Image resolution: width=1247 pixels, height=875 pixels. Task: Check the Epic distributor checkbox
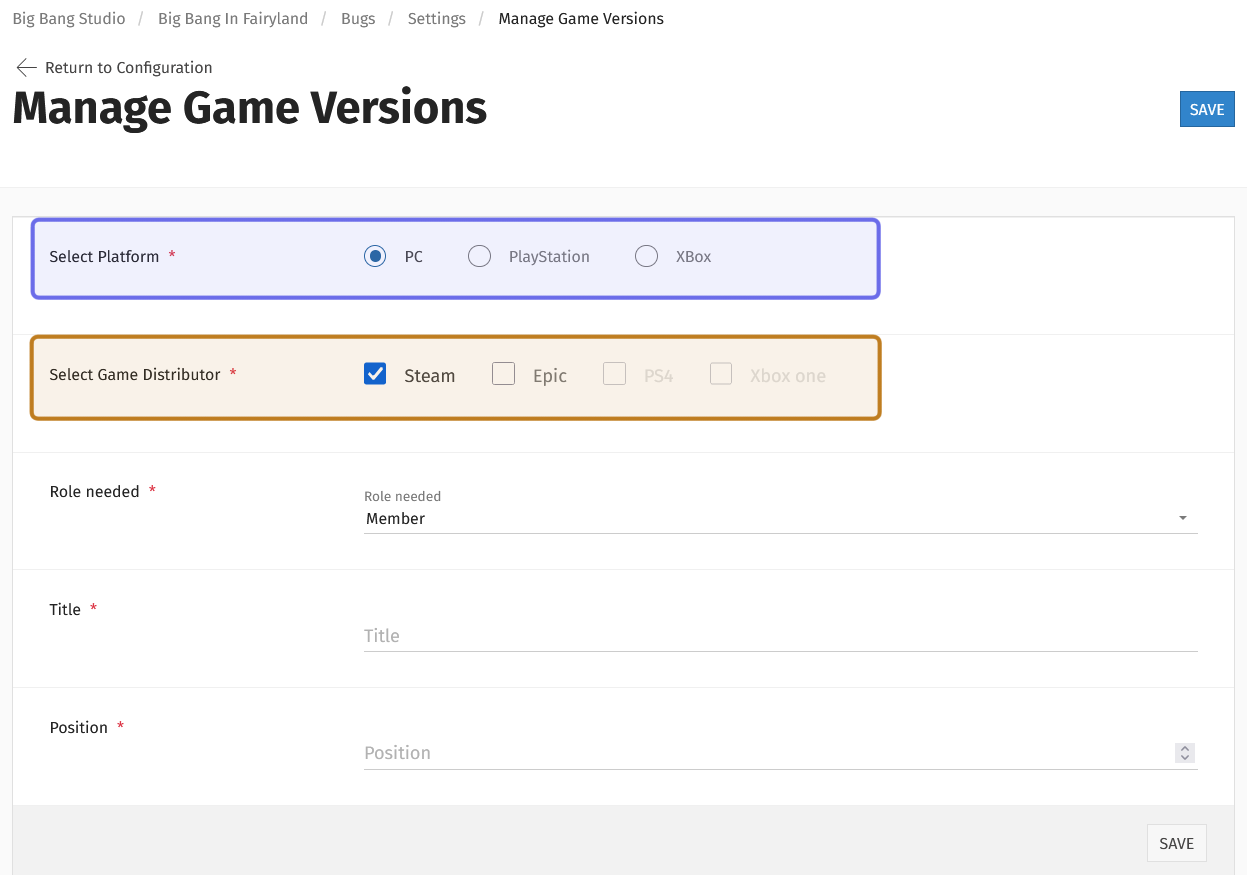tap(503, 374)
